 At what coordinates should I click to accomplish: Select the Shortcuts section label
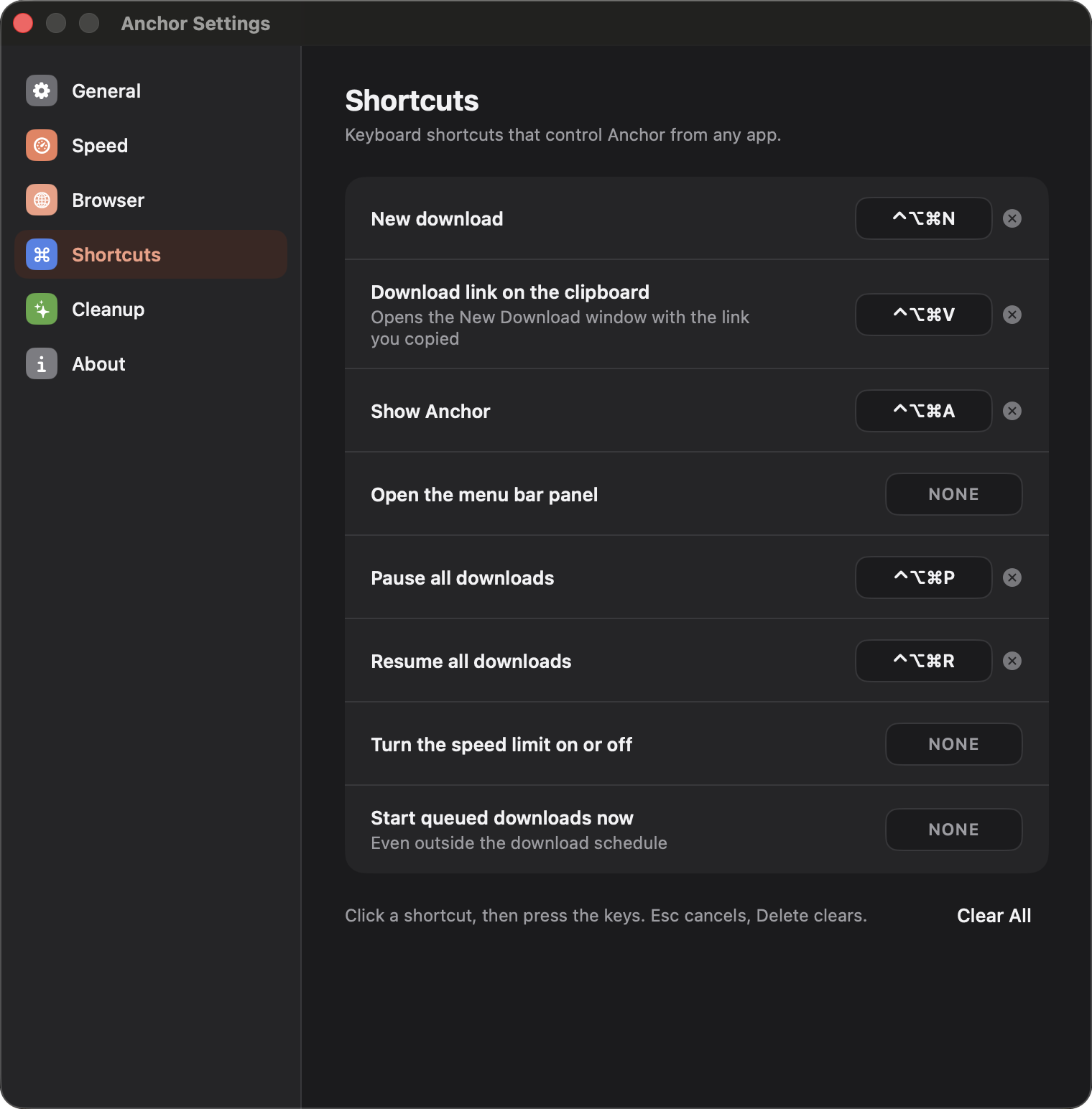point(116,255)
